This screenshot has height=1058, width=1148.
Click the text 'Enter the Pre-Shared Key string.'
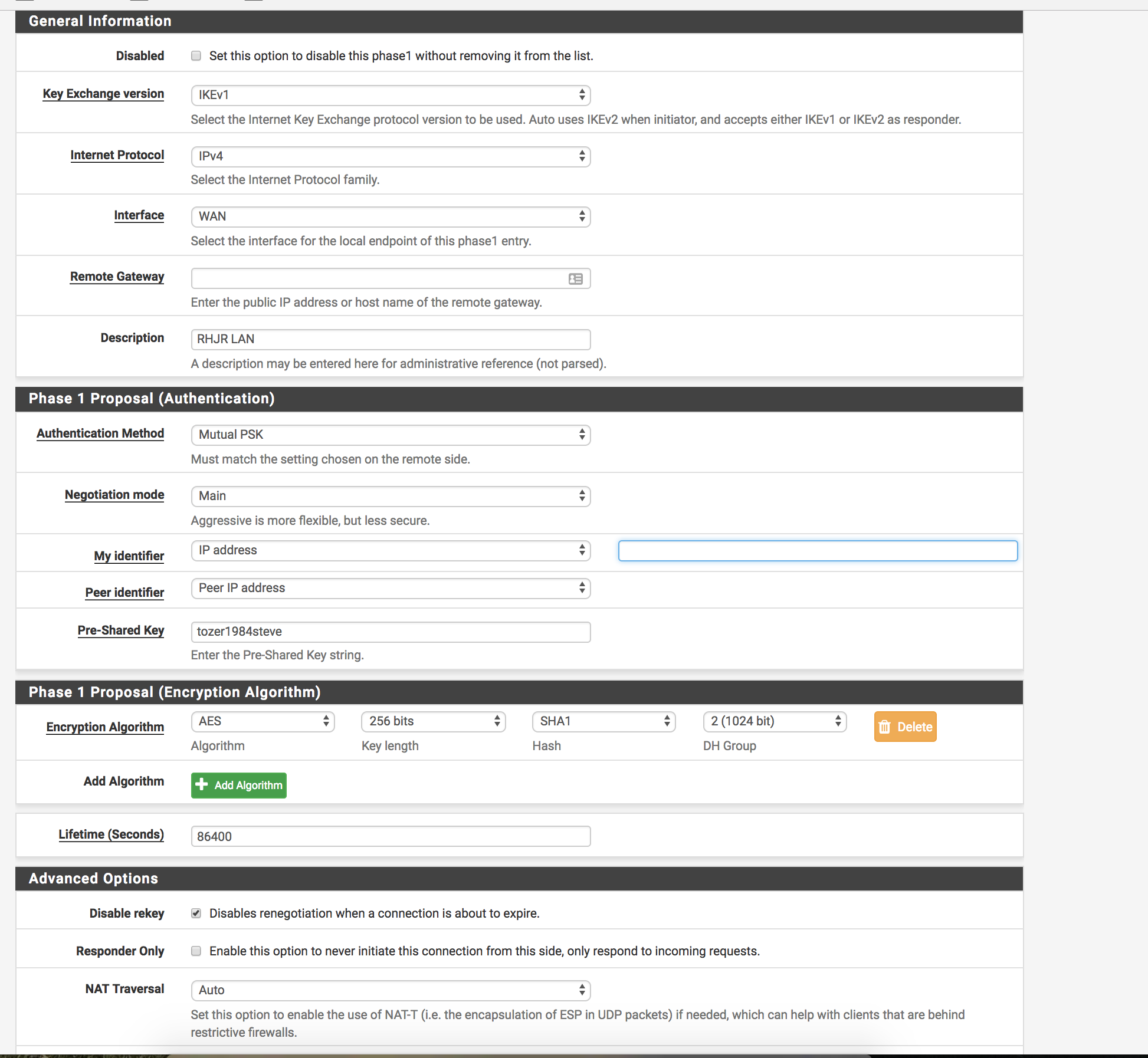[x=277, y=655]
